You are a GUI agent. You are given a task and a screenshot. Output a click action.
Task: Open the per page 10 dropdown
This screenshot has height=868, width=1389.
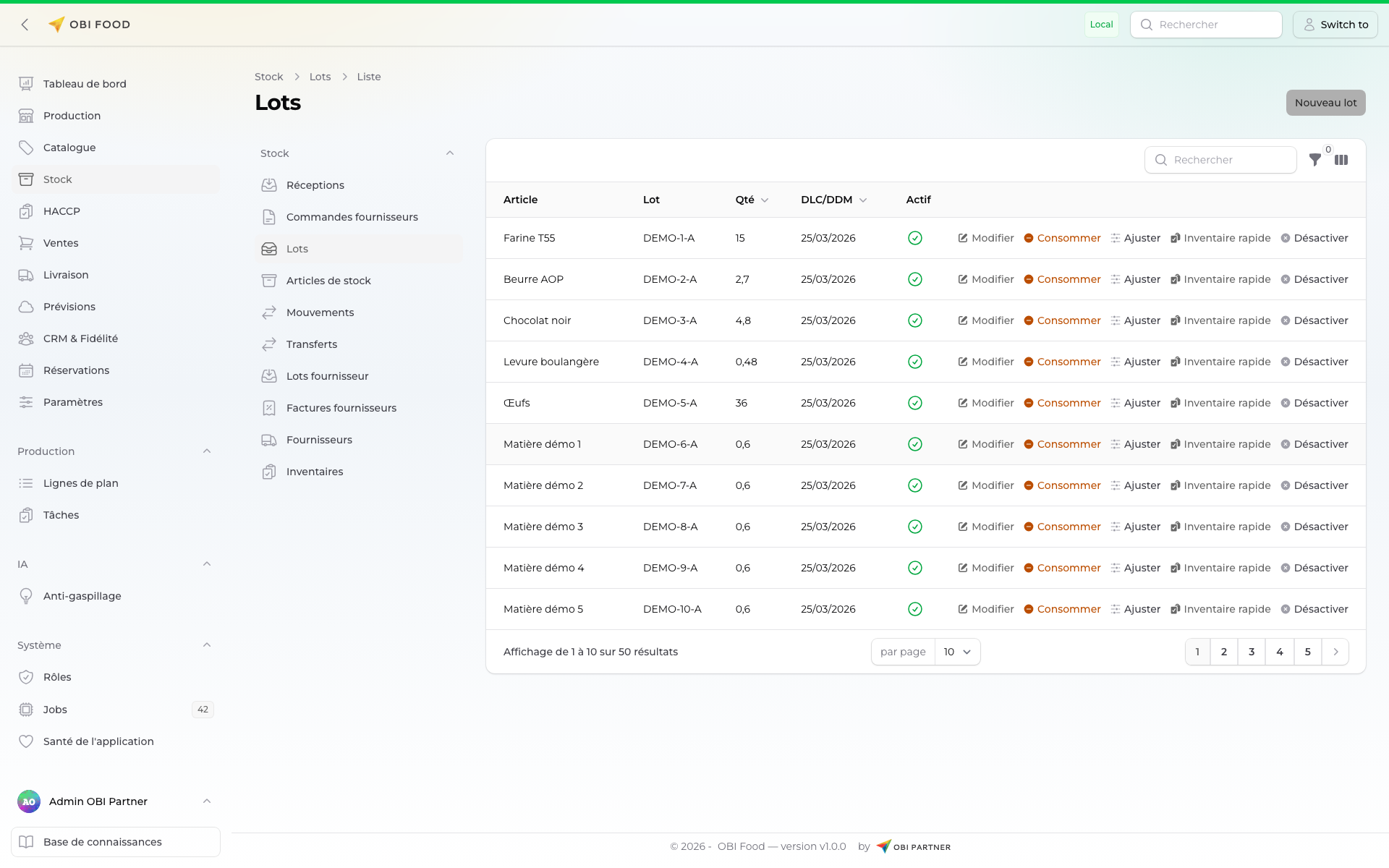[956, 652]
